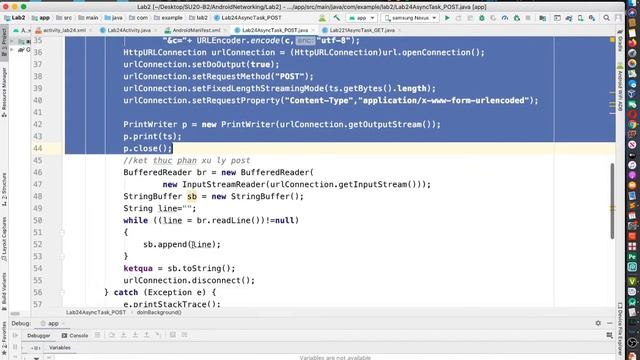
Task: Open the Debug panel settings gear
Action: pos(598,323)
